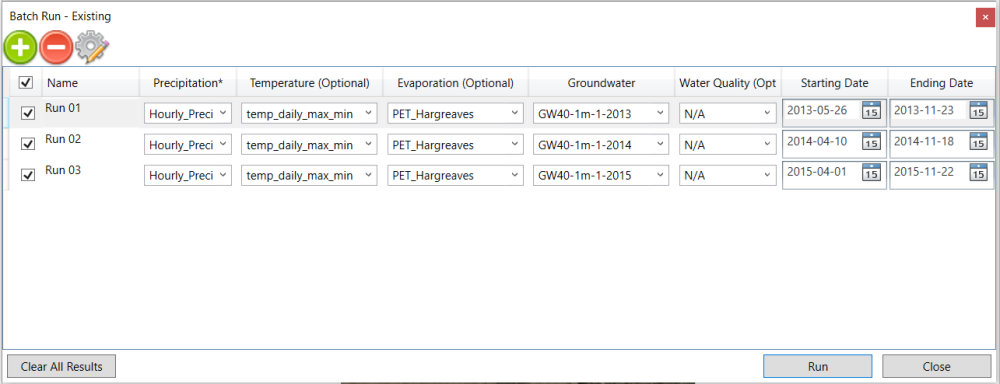Click the Clear All Results button
Viewport: 1000px width, 384px height.
[x=61, y=367]
